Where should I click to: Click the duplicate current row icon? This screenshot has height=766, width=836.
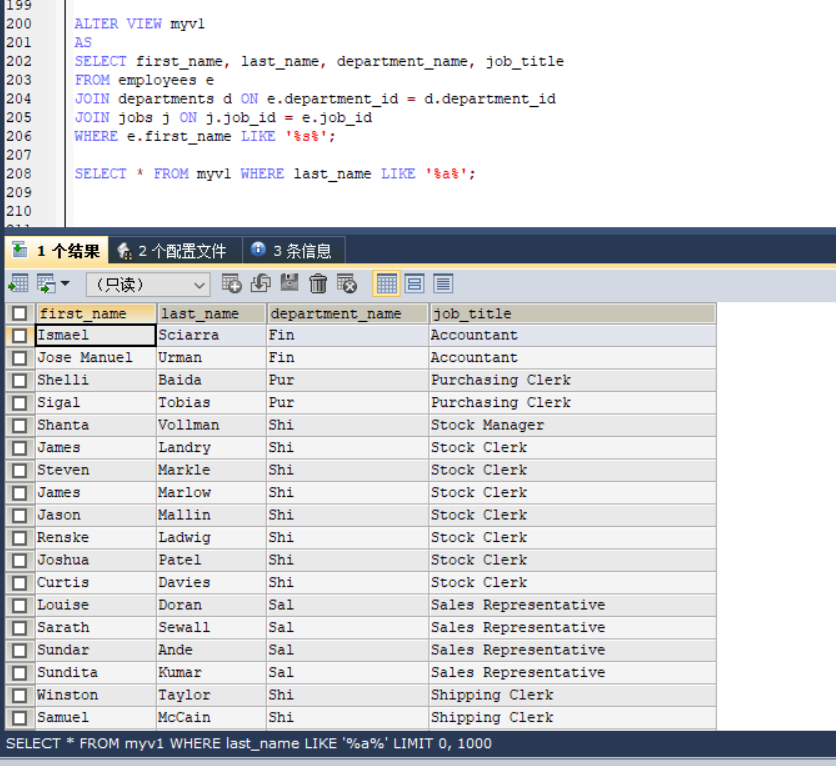[x=261, y=284]
